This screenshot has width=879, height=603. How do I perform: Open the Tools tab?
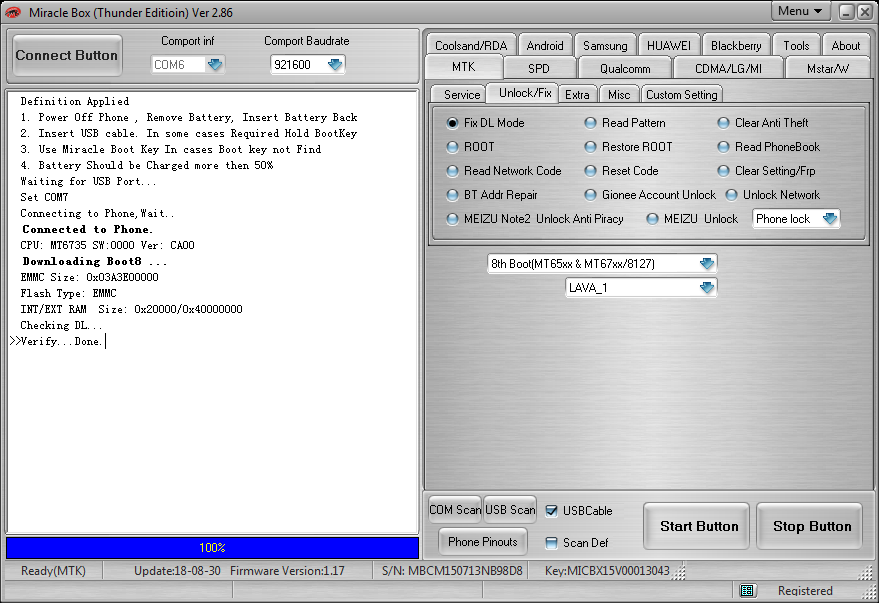796,45
